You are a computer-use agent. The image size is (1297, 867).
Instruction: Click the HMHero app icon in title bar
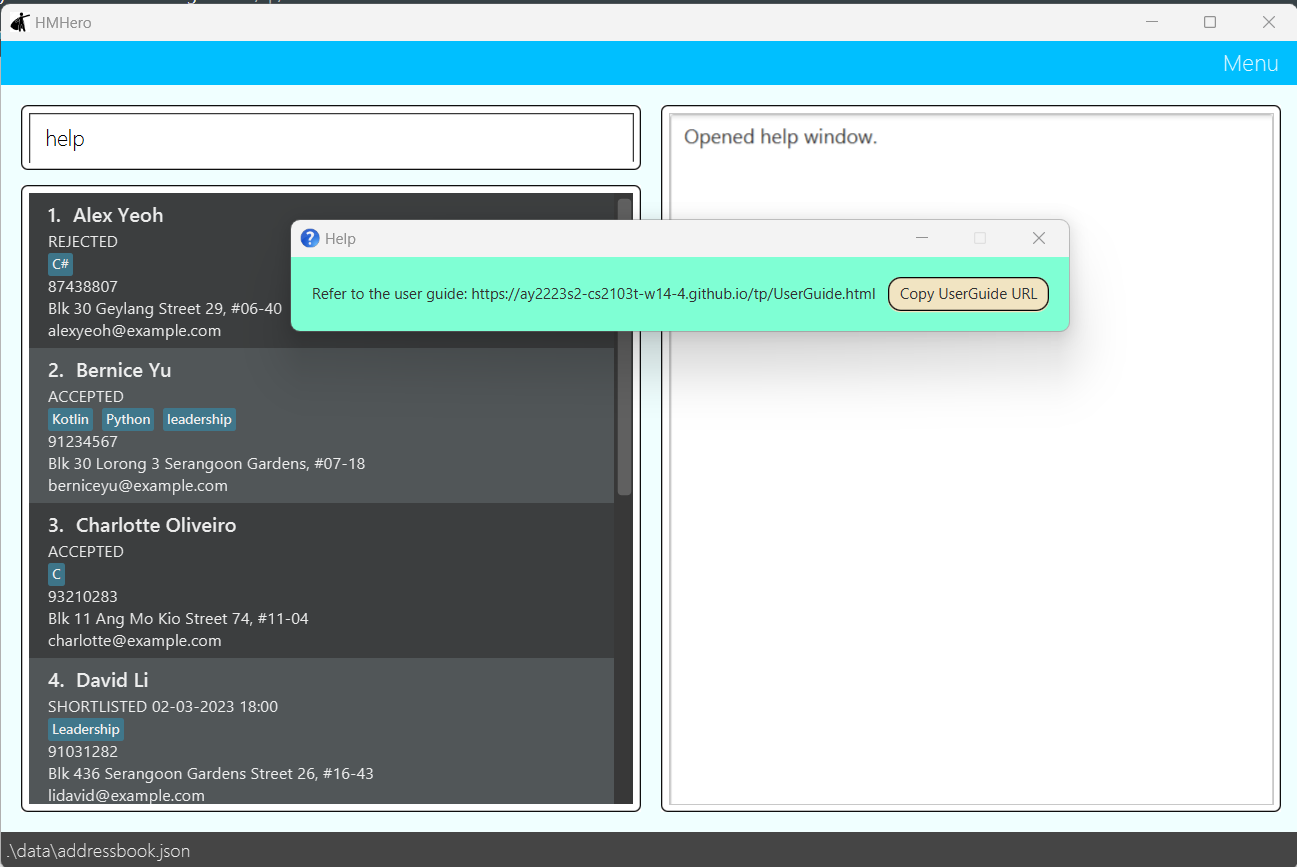click(x=19, y=22)
